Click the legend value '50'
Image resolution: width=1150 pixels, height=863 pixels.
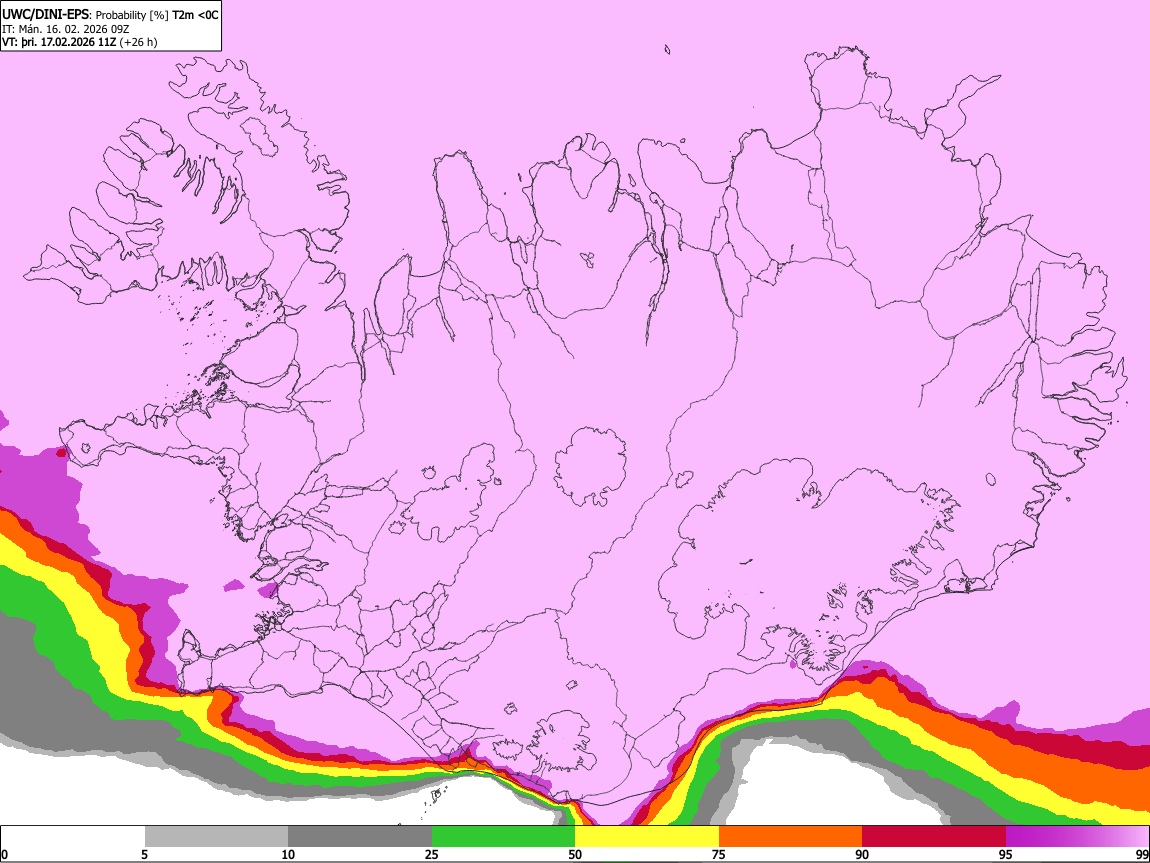pyautogui.click(x=575, y=855)
